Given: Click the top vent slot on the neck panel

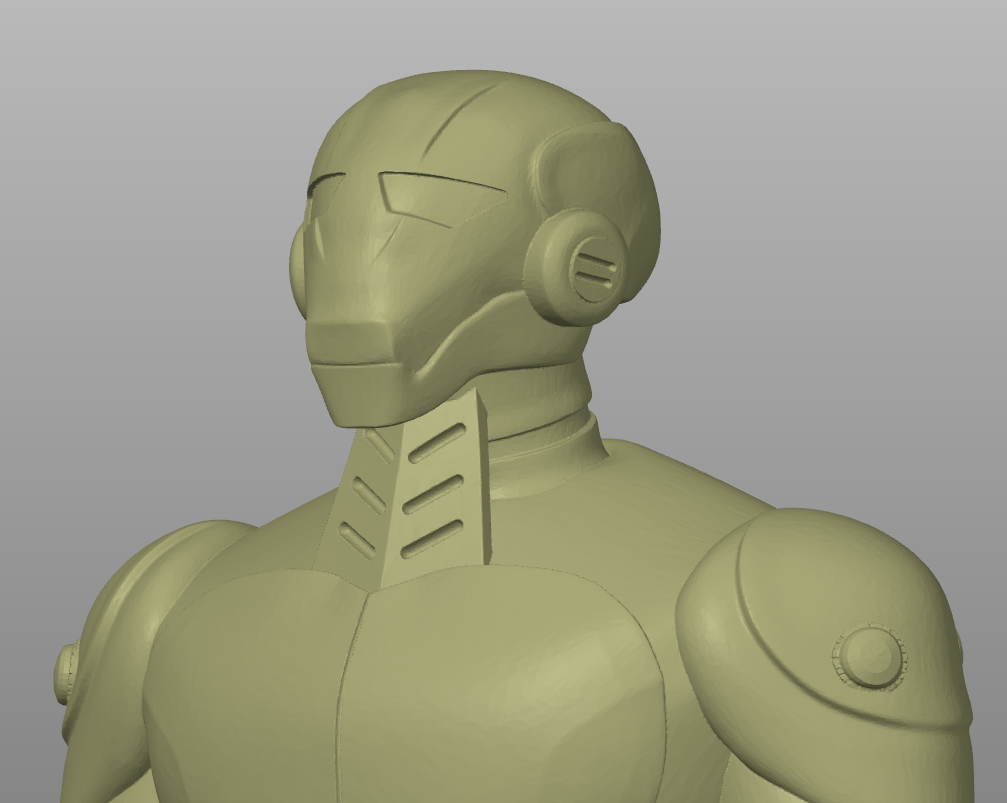Looking at the screenshot, I should coord(438,443).
